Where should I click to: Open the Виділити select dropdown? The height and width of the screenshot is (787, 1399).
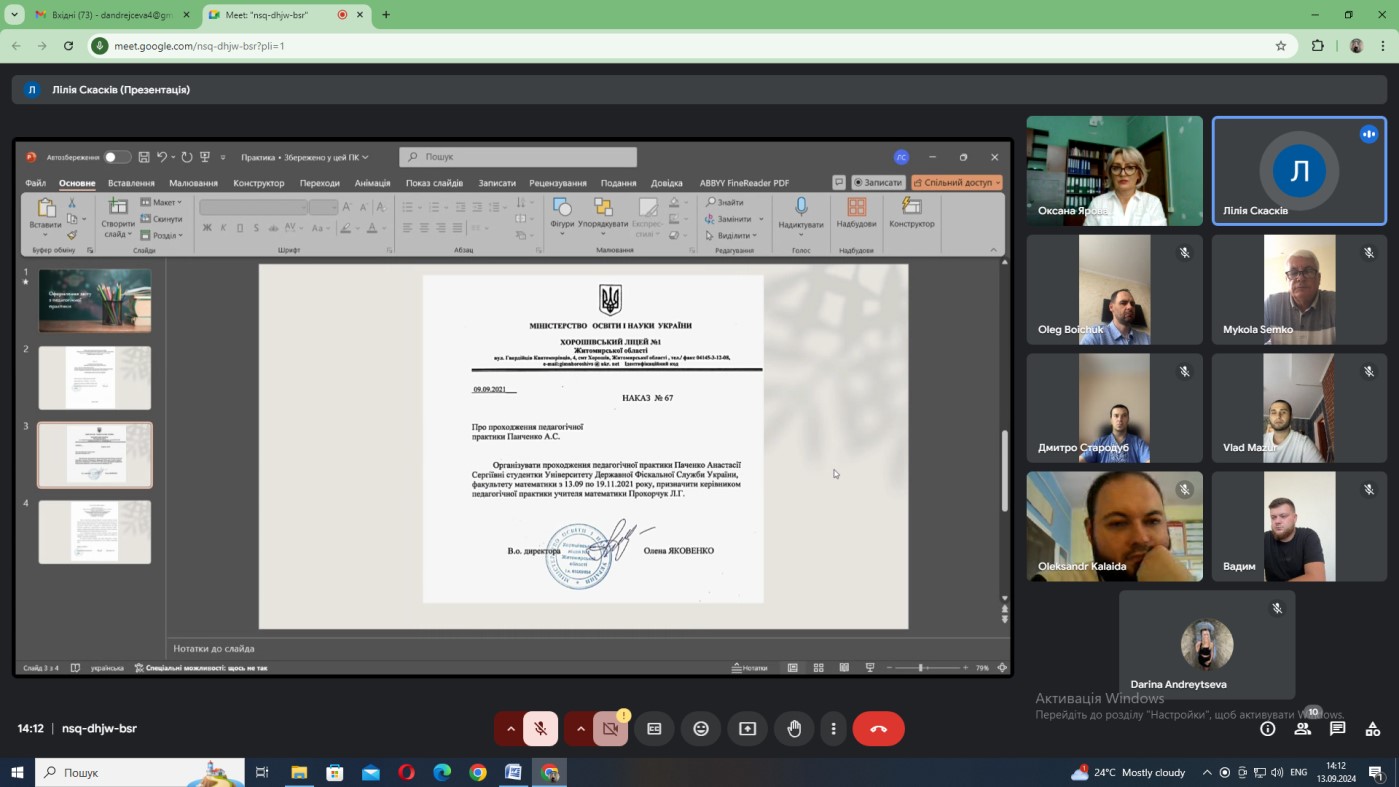coord(732,236)
